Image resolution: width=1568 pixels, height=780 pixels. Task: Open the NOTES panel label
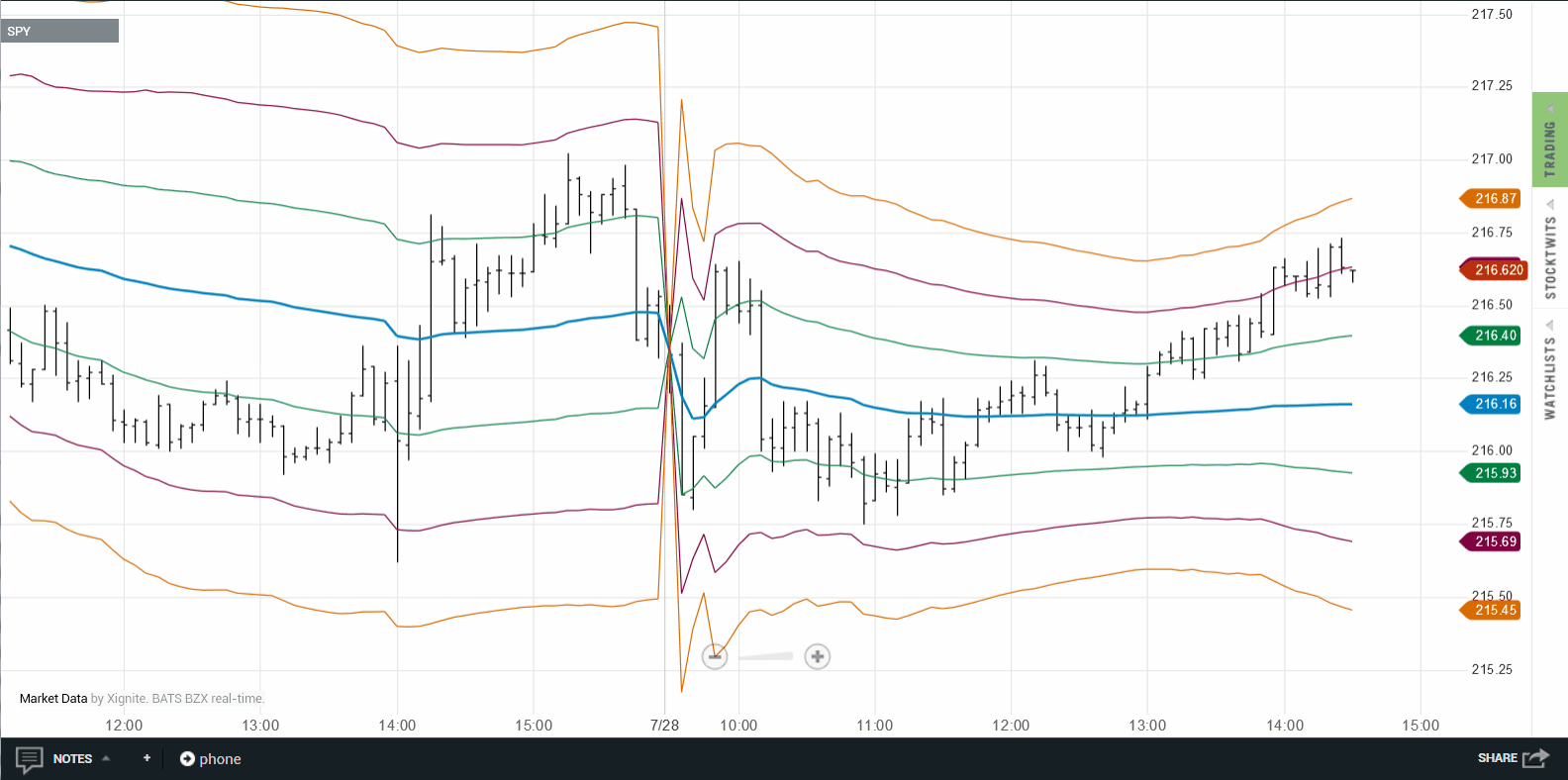click(72, 759)
